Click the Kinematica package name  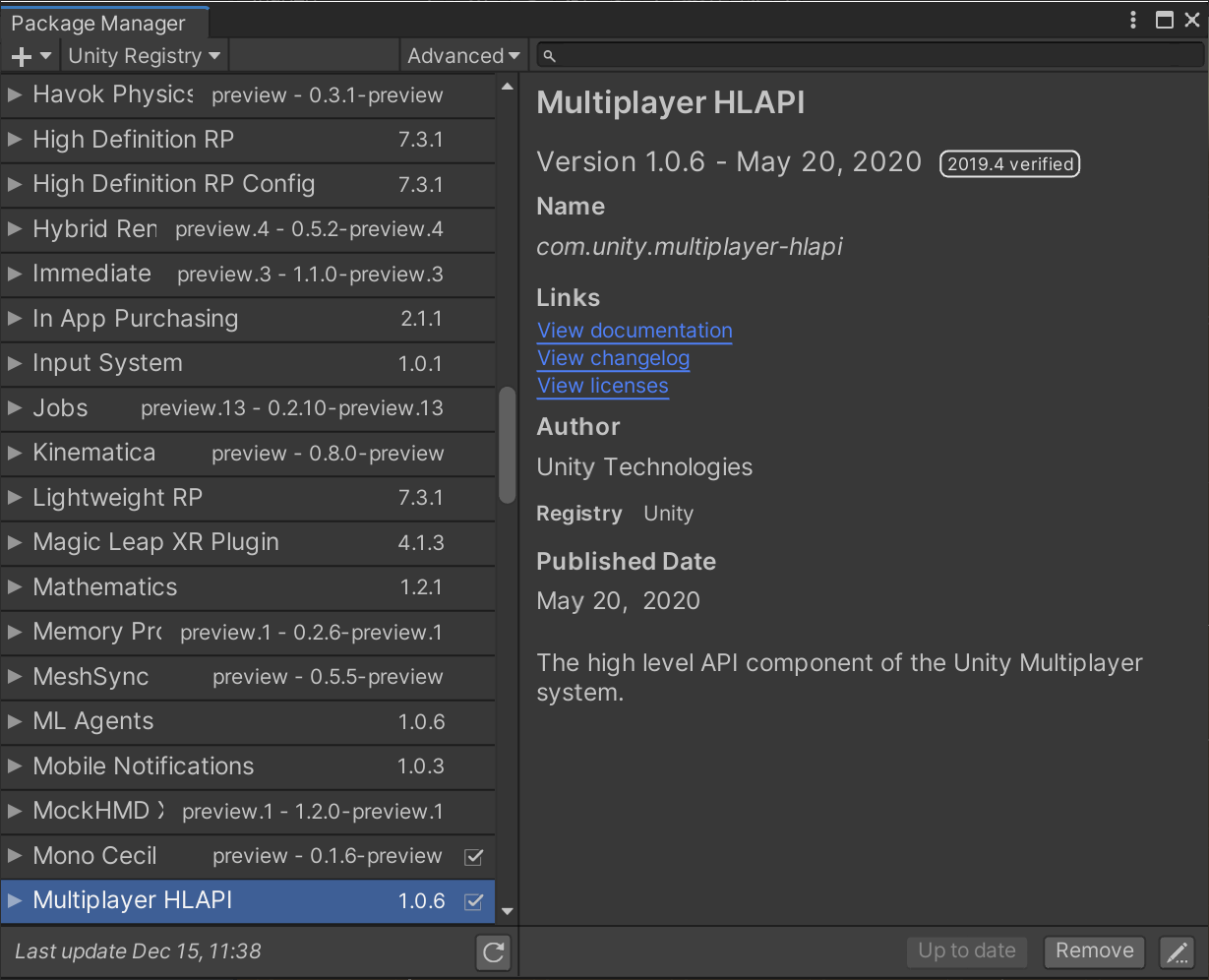point(93,453)
